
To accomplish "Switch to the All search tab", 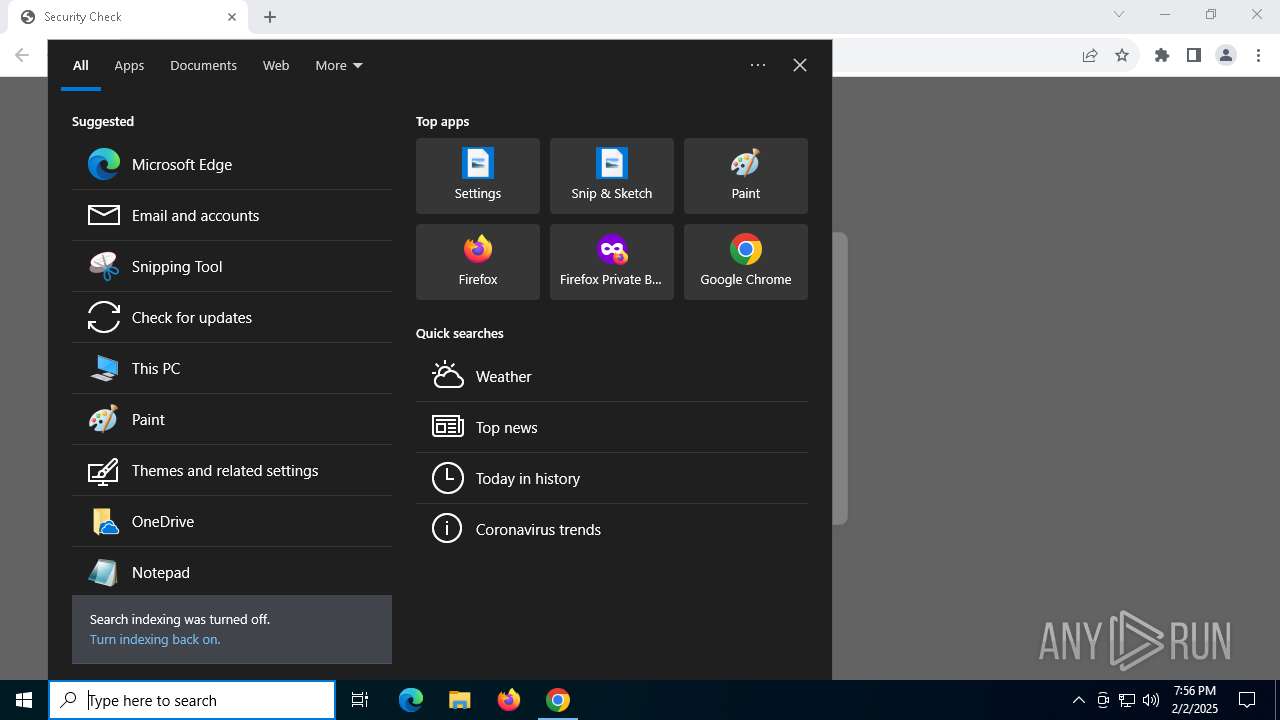I will tap(81, 65).
